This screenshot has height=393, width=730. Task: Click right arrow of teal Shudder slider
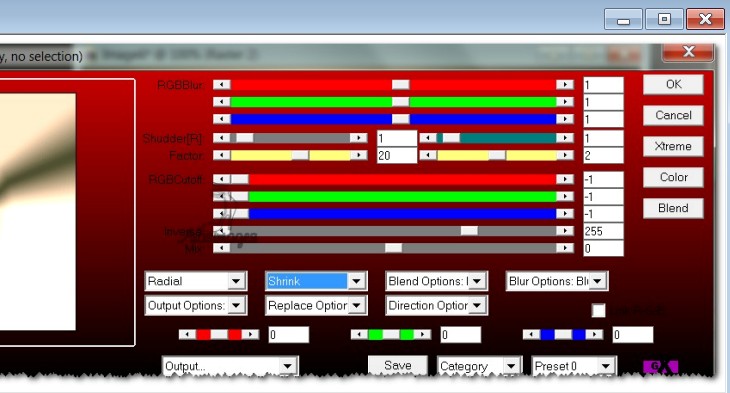click(x=565, y=138)
